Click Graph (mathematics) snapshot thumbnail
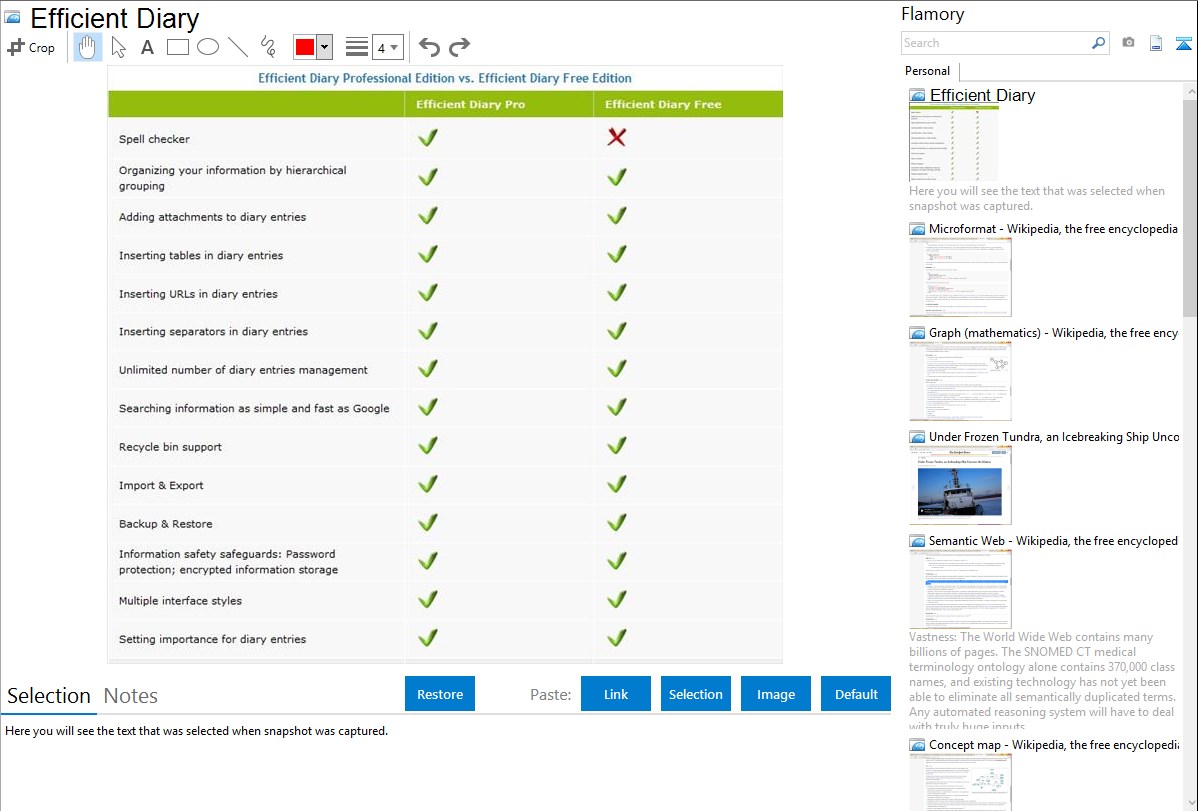Image resolution: width=1198 pixels, height=811 pixels. 960,381
